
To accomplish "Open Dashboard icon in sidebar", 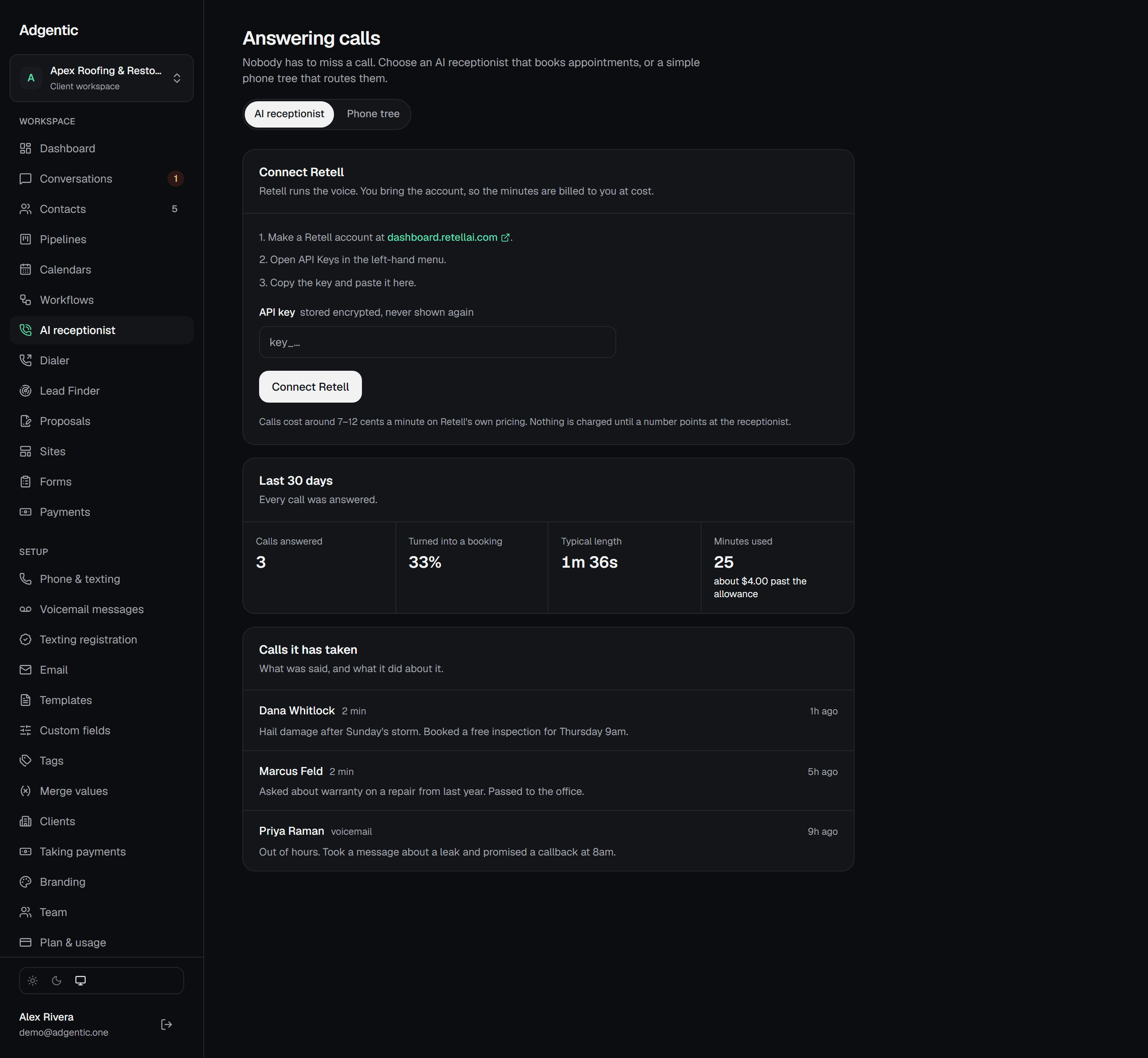I will pos(25,148).
